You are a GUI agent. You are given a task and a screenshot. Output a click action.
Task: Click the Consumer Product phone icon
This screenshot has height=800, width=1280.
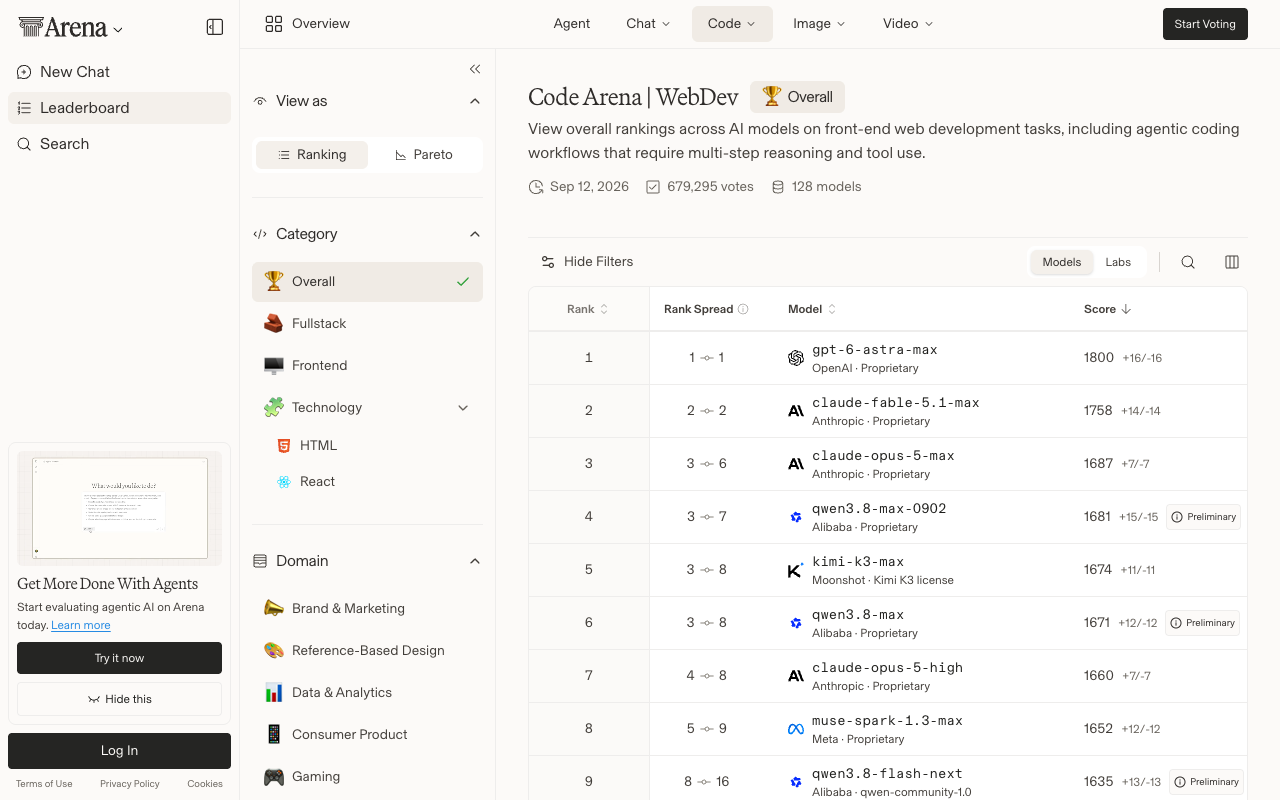(x=274, y=734)
